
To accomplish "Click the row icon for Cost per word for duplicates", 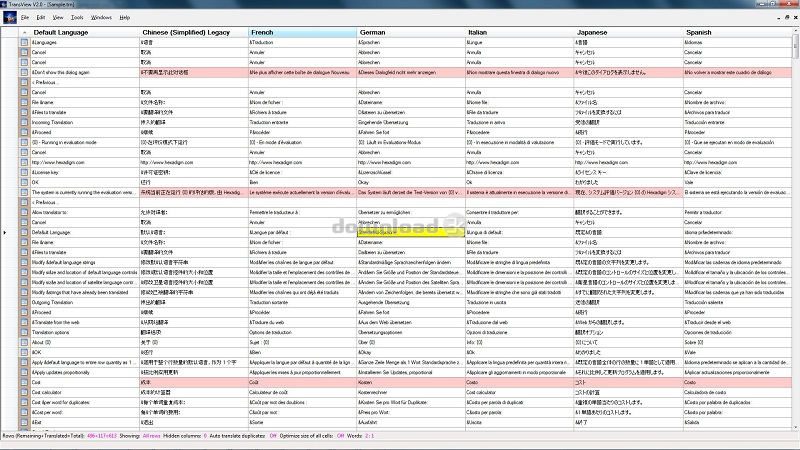I will [24, 402].
